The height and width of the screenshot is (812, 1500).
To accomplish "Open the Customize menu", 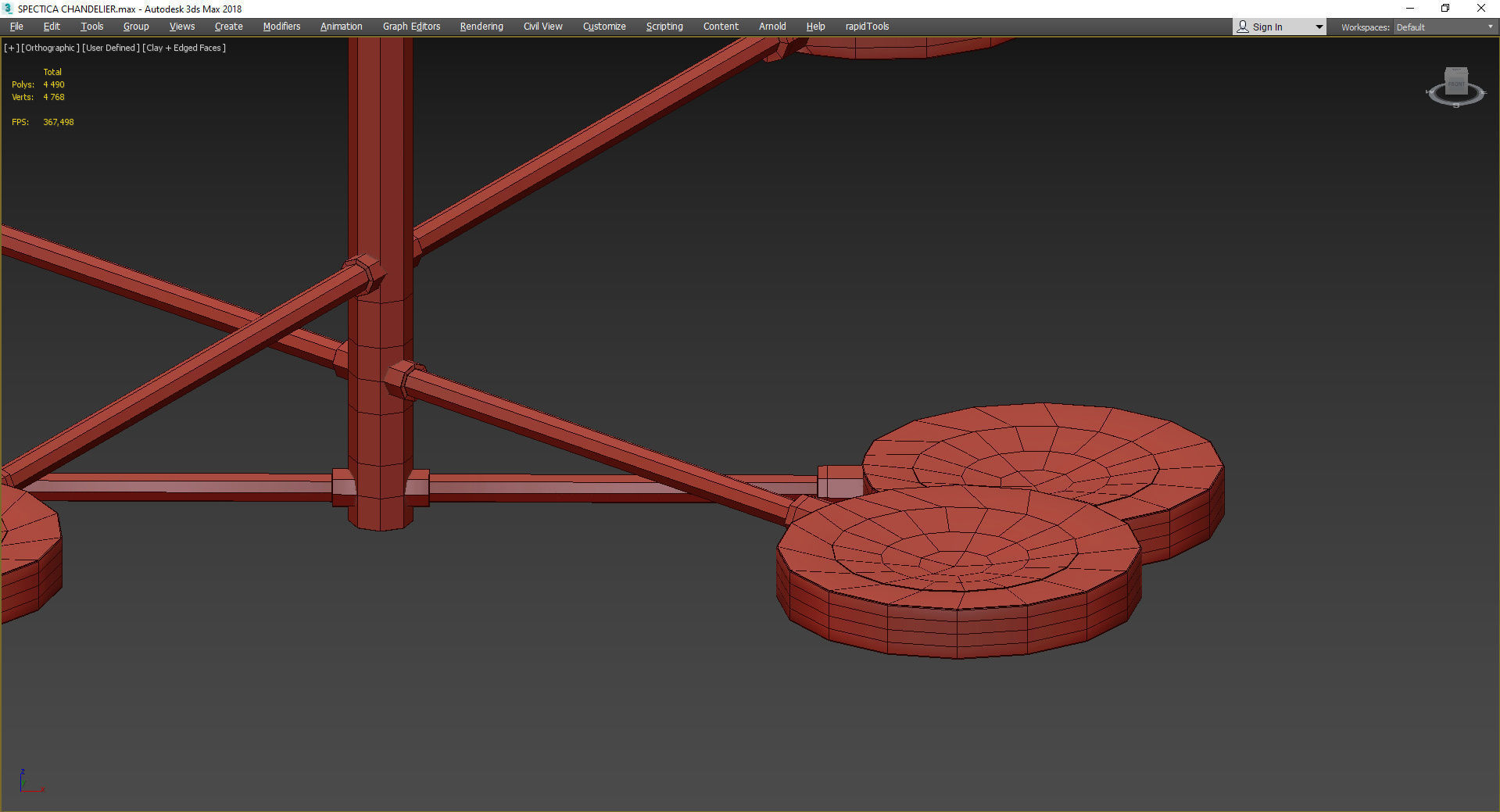I will [x=604, y=27].
